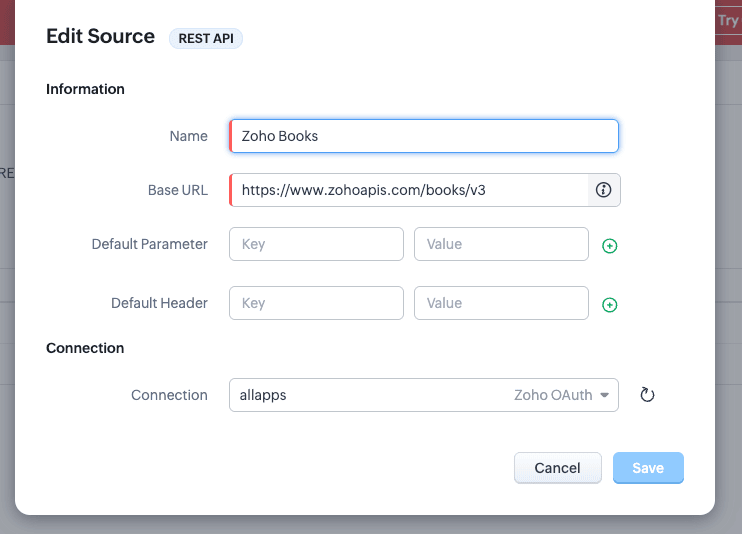Viewport: 742px width, 534px height.
Task: Save the source changes
Action: click(648, 468)
